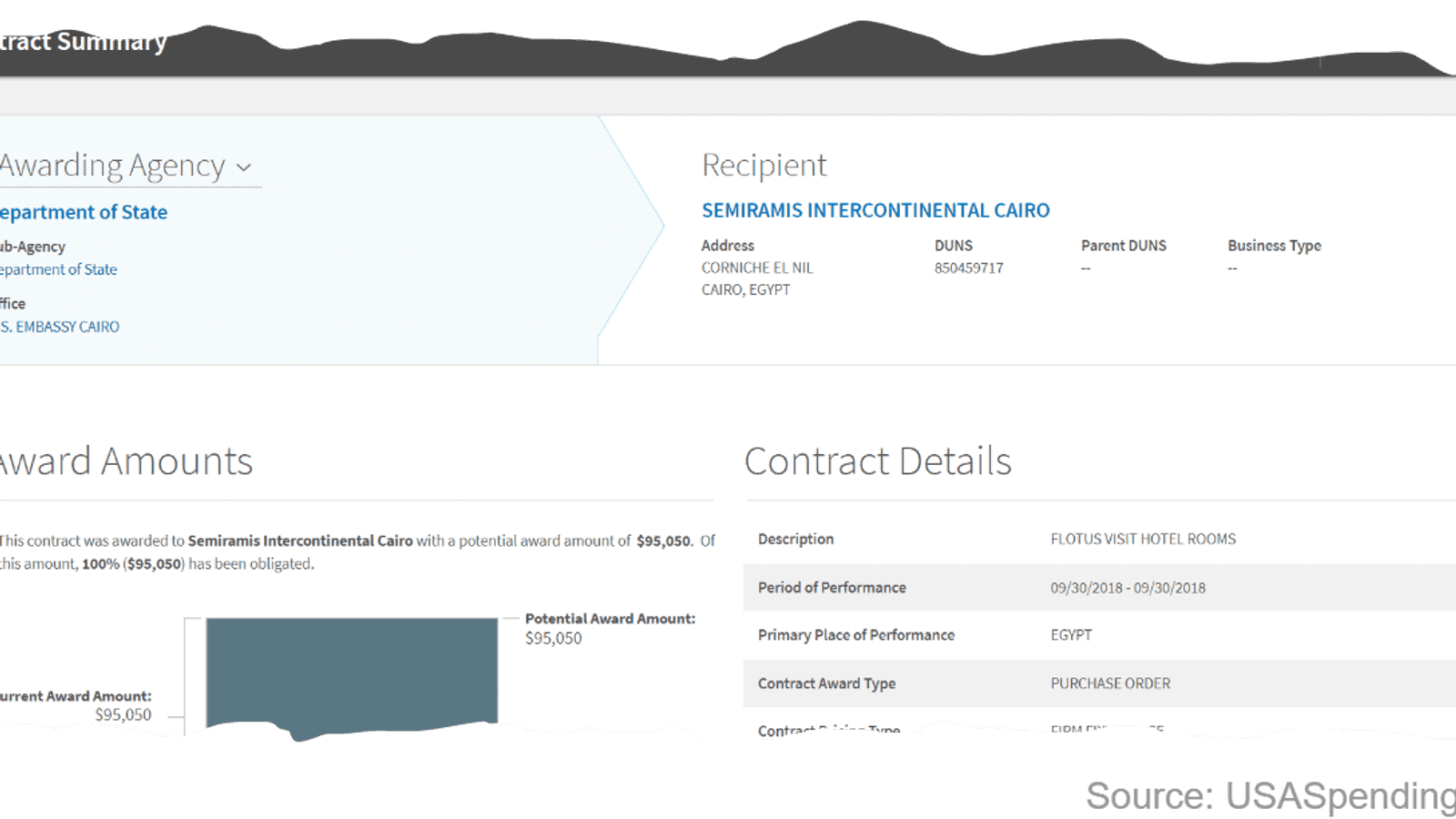Click the Contract Details section heading
The width and height of the screenshot is (1456, 819).
878,461
